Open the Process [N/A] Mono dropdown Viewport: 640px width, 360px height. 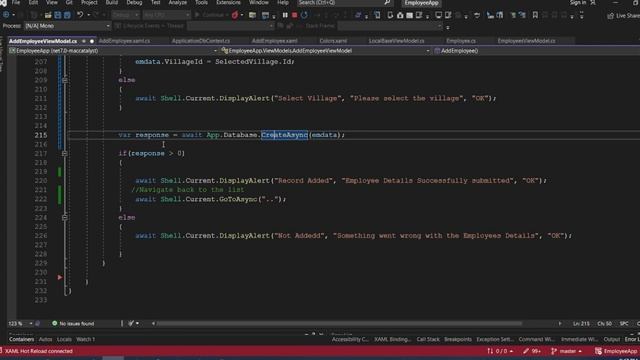[x=67, y=26]
